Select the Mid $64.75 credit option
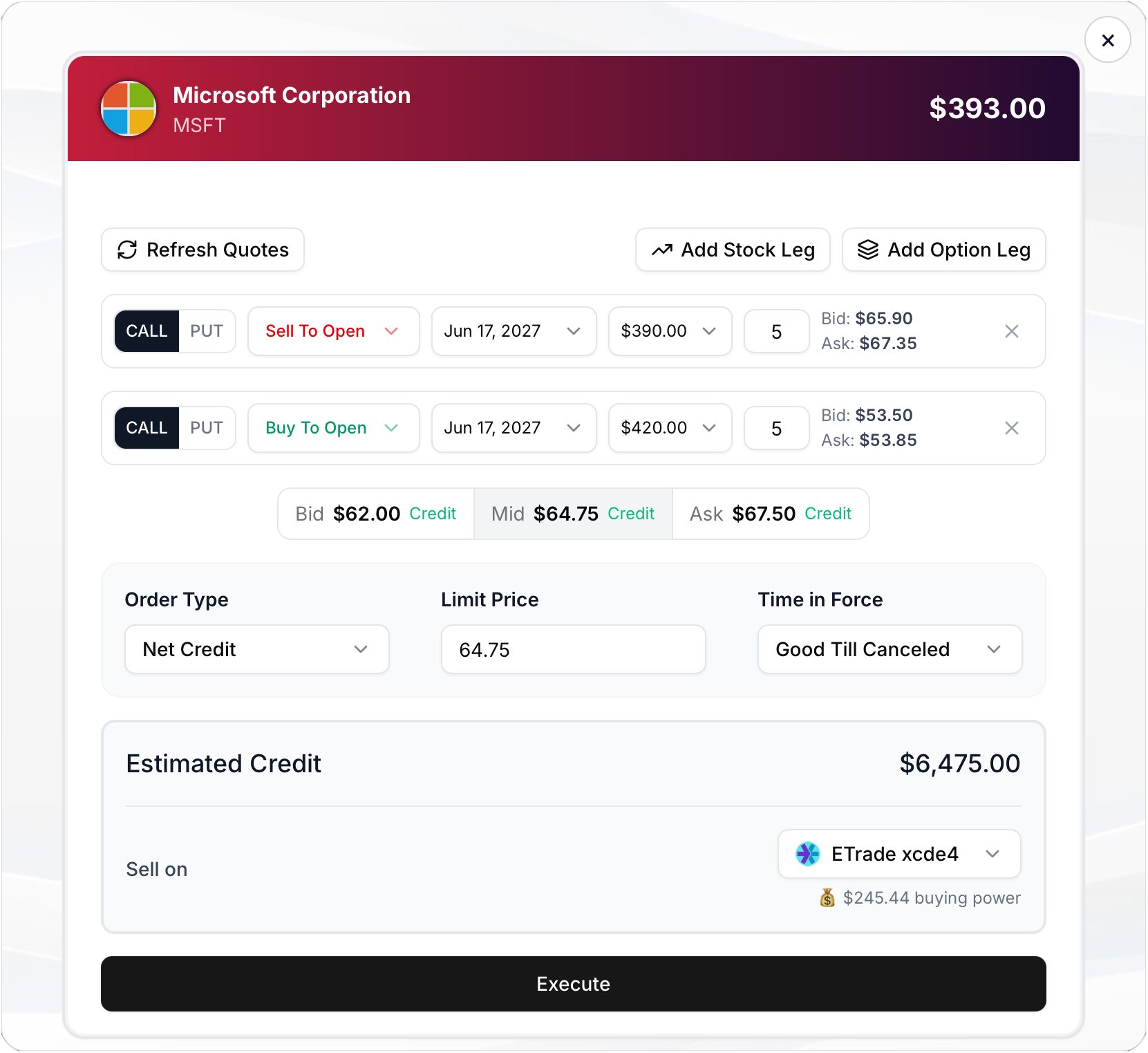 tap(572, 514)
